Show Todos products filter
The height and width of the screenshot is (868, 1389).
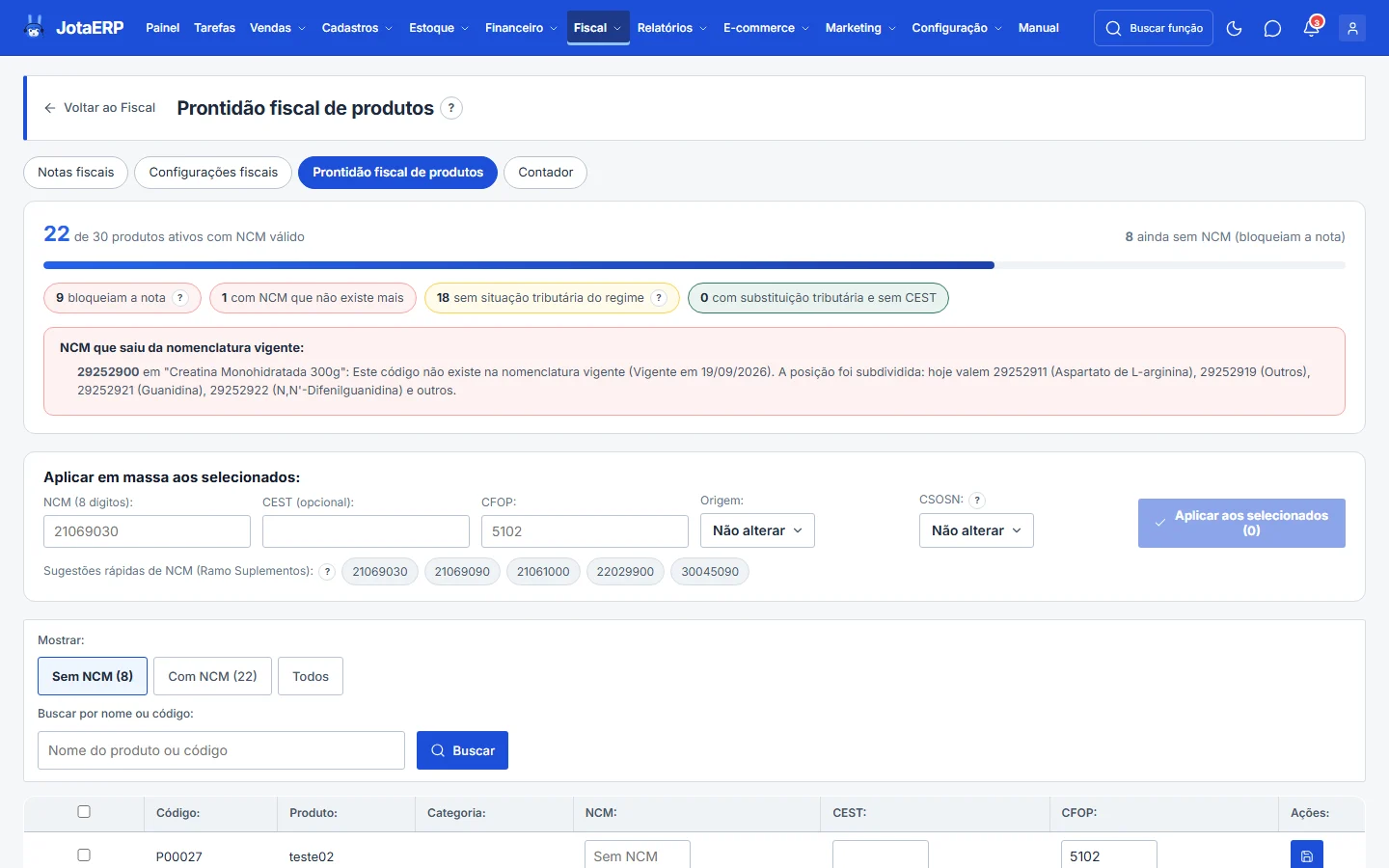point(311,676)
